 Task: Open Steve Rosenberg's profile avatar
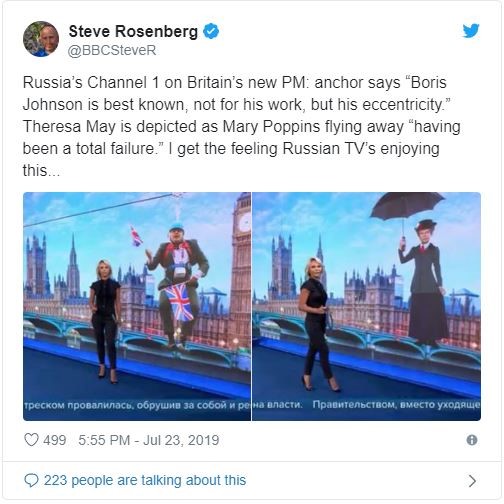point(41,39)
